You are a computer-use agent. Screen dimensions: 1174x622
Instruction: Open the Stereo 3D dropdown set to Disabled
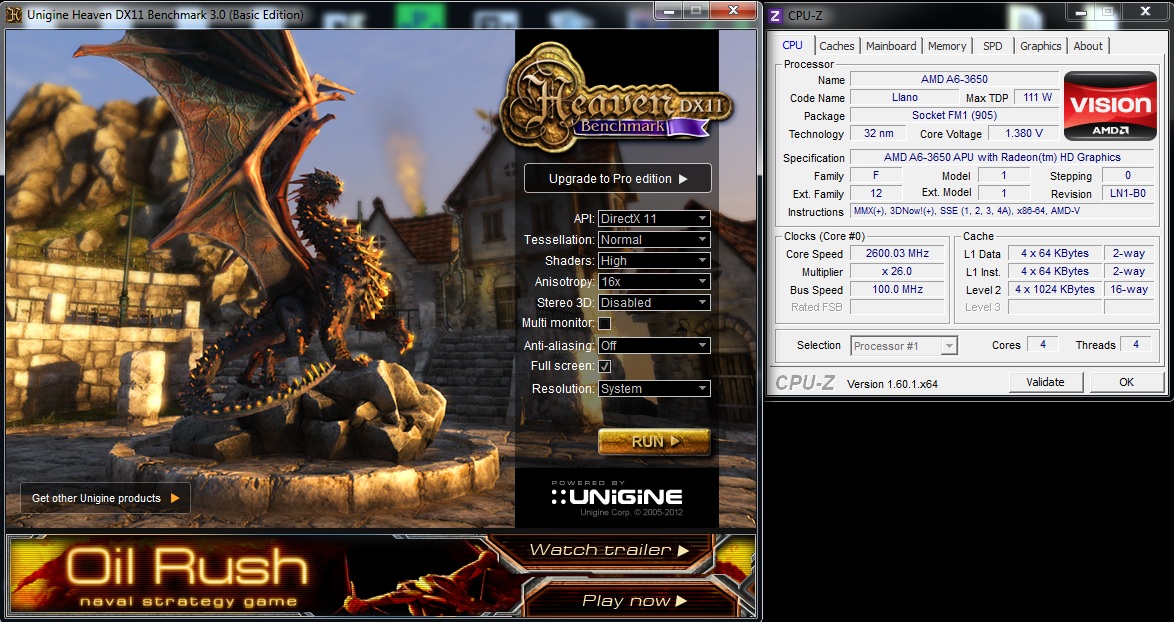pos(654,302)
